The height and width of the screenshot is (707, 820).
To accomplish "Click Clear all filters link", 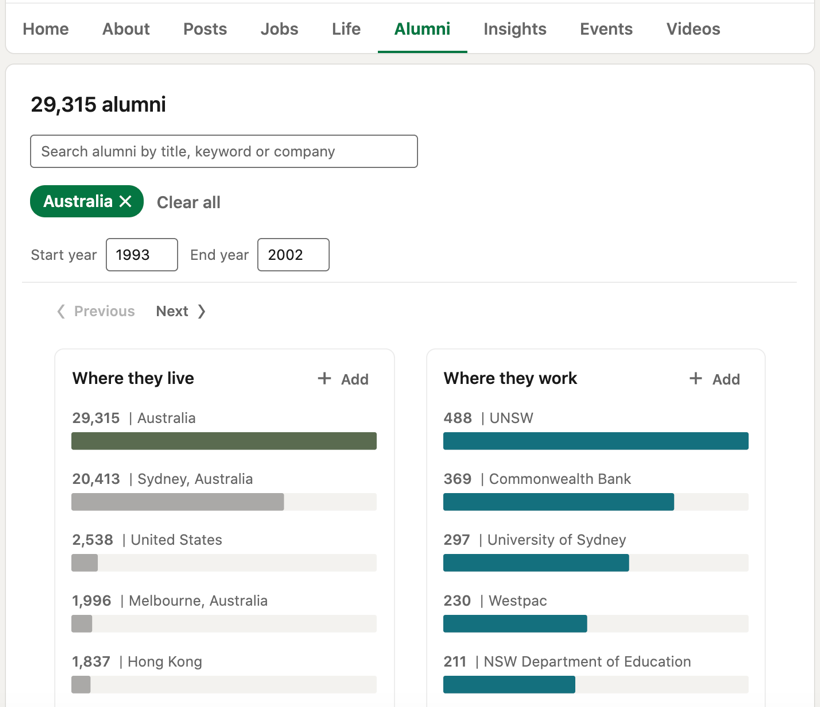I will click(x=188, y=202).
